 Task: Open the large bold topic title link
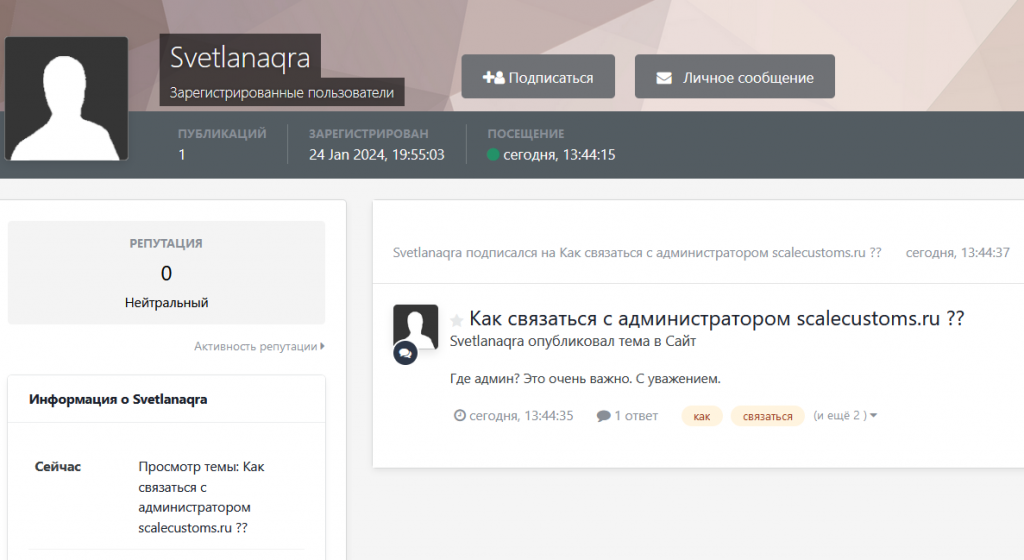coord(716,318)
